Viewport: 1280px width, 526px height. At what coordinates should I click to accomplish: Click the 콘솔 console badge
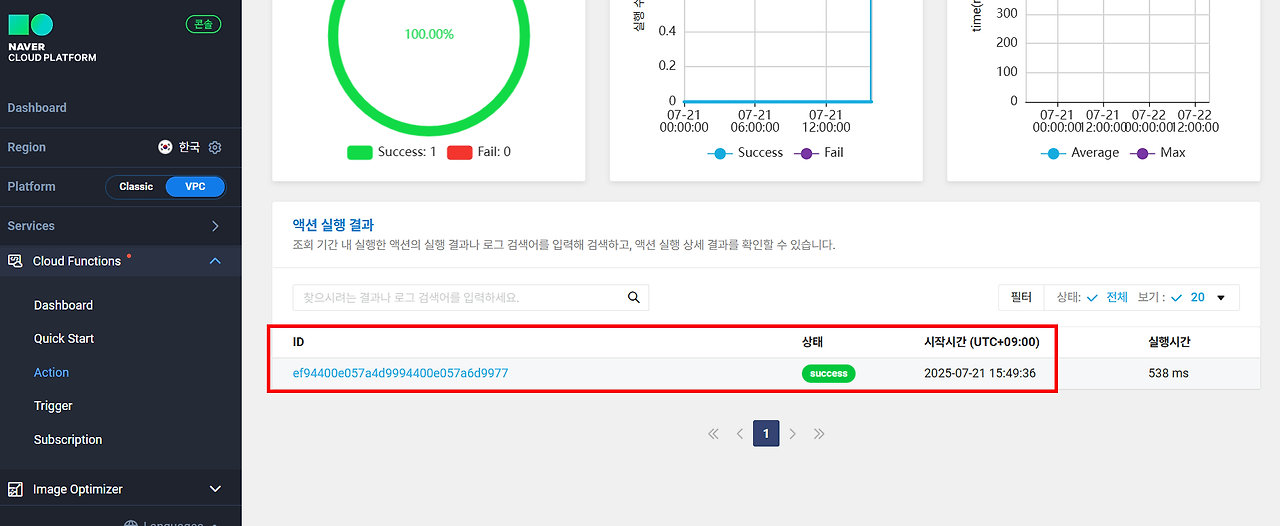(x=204, y=24)
